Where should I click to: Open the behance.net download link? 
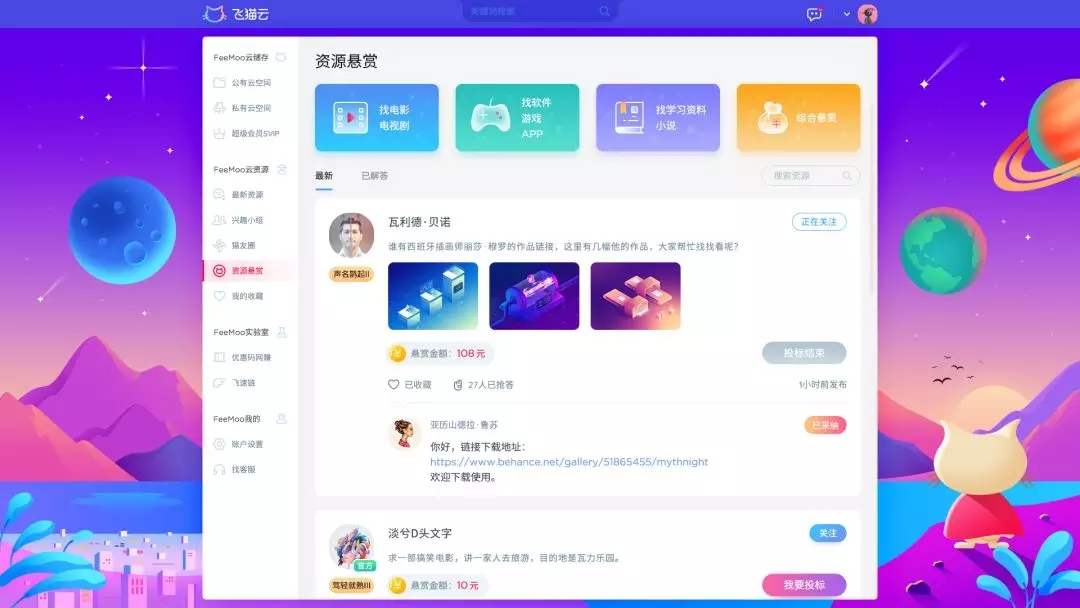pos(569,462)
